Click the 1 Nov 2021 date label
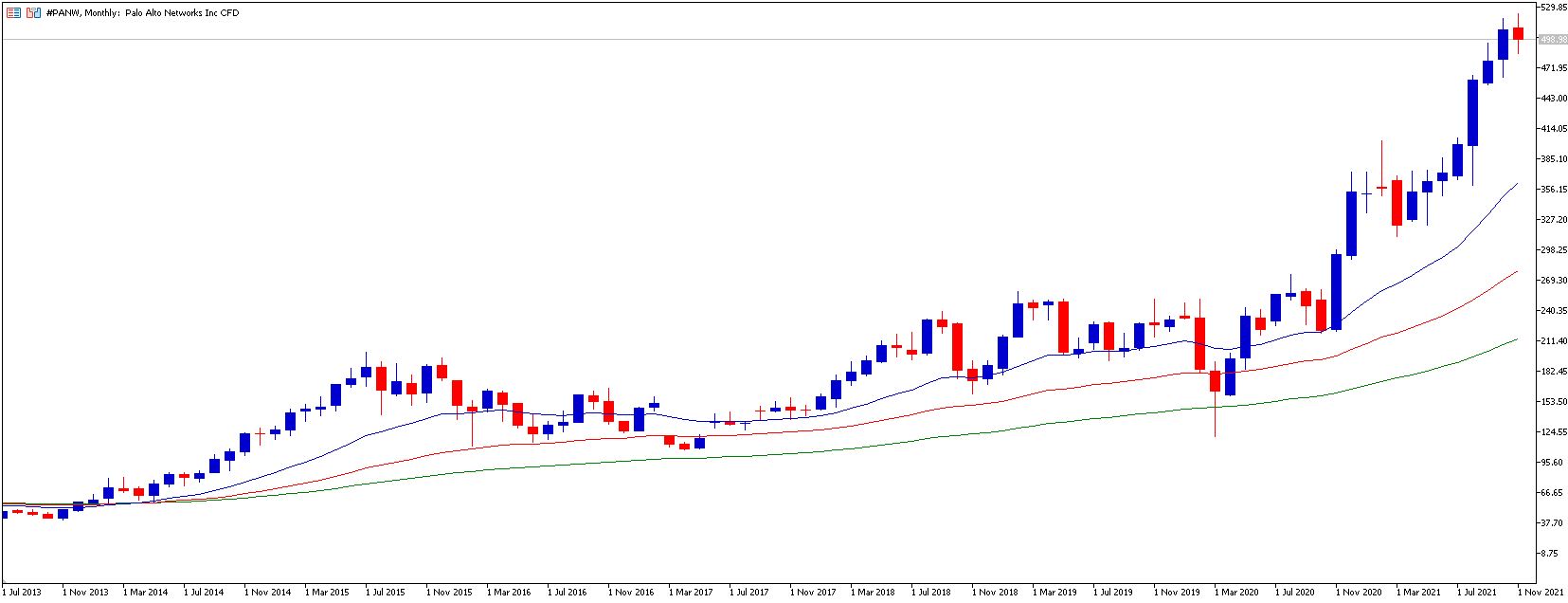Viewport: 1568px width, 603px height. (x=1541, y=592)
